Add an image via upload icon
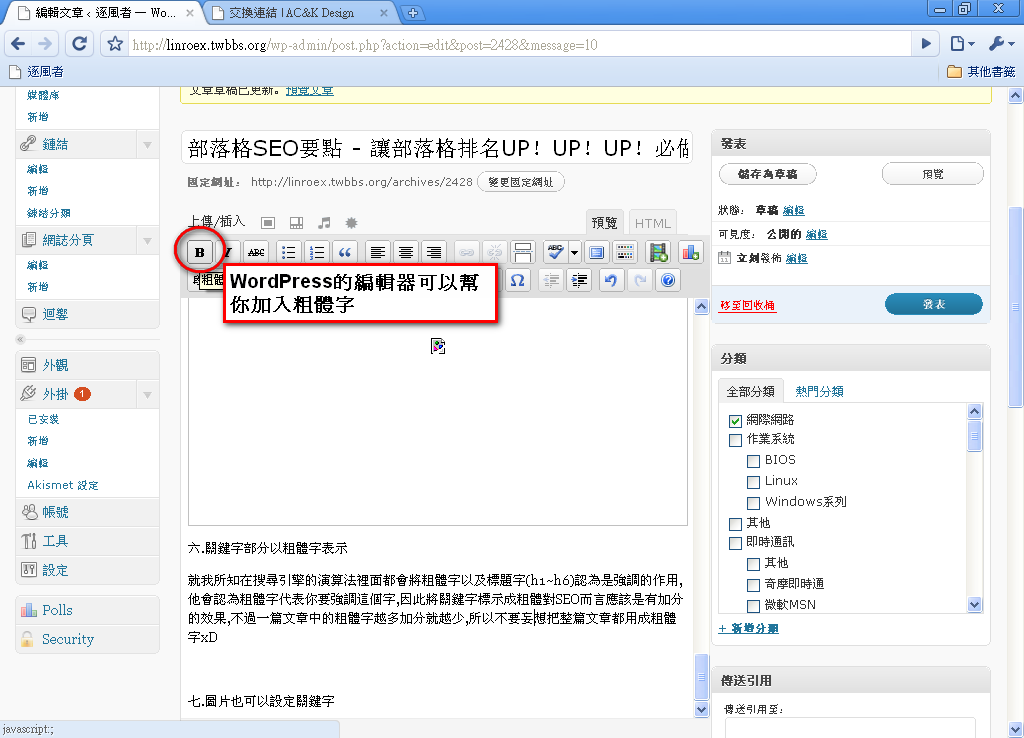 point(268,223)
